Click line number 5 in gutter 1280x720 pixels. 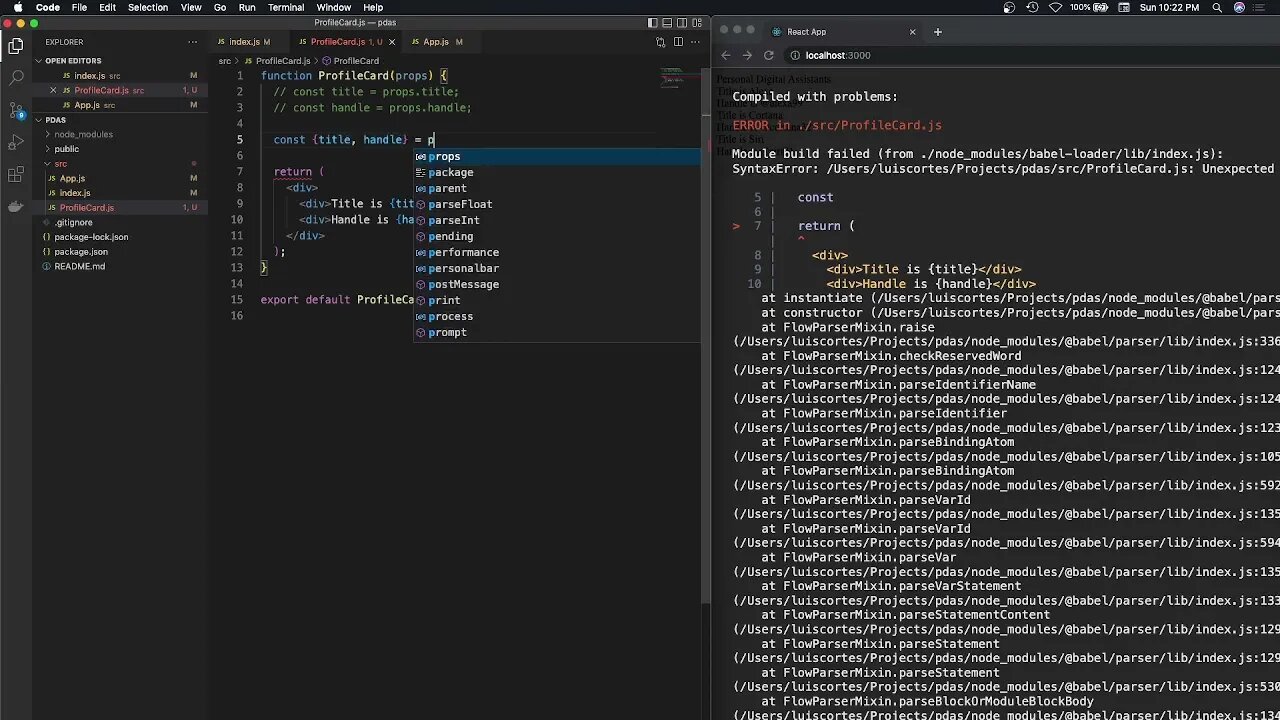click(239, 140)
